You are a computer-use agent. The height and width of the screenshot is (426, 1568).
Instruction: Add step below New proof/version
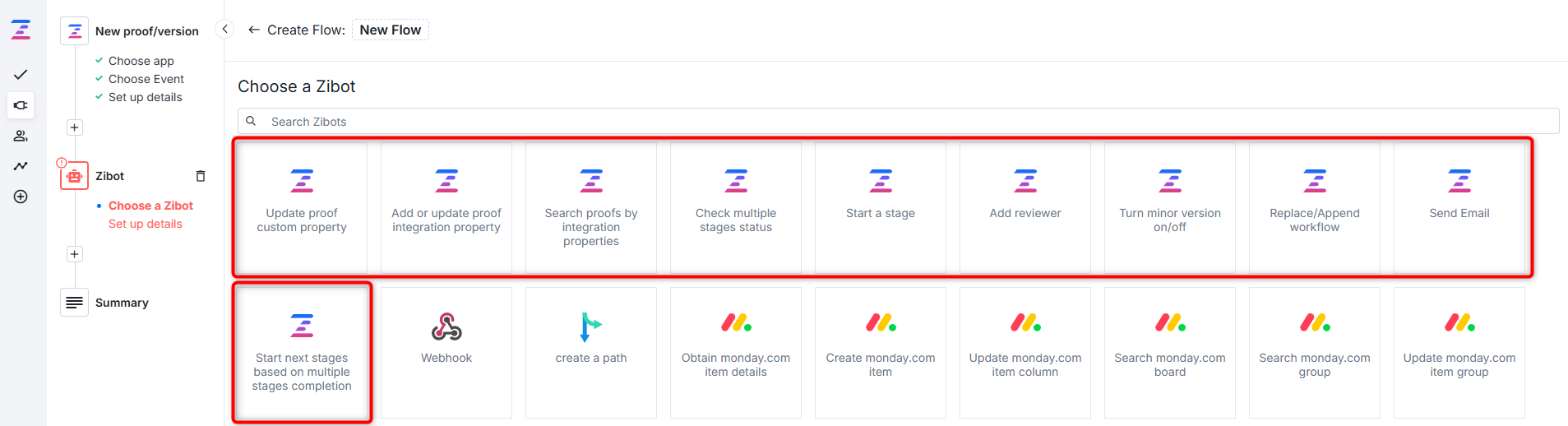(75, 127)
